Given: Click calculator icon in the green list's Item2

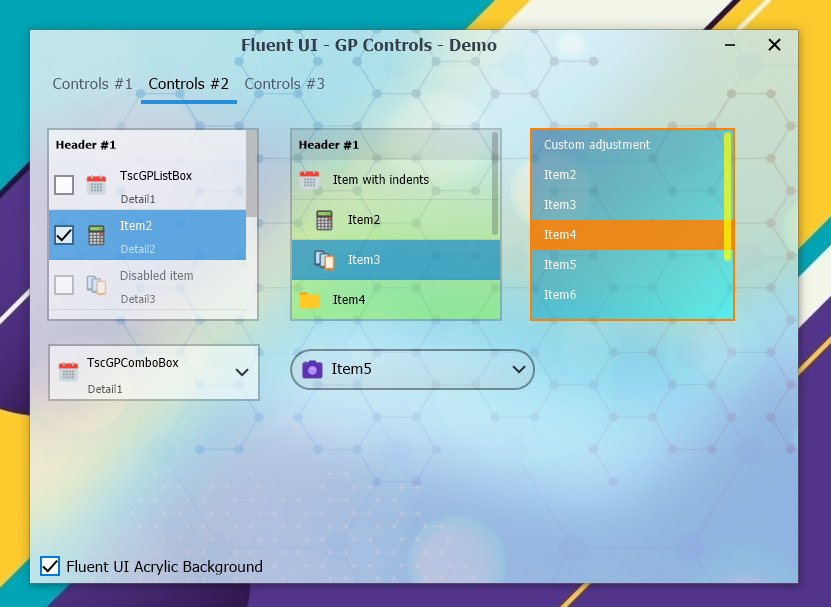Looking at the screenshot, I should coord(324,220).
